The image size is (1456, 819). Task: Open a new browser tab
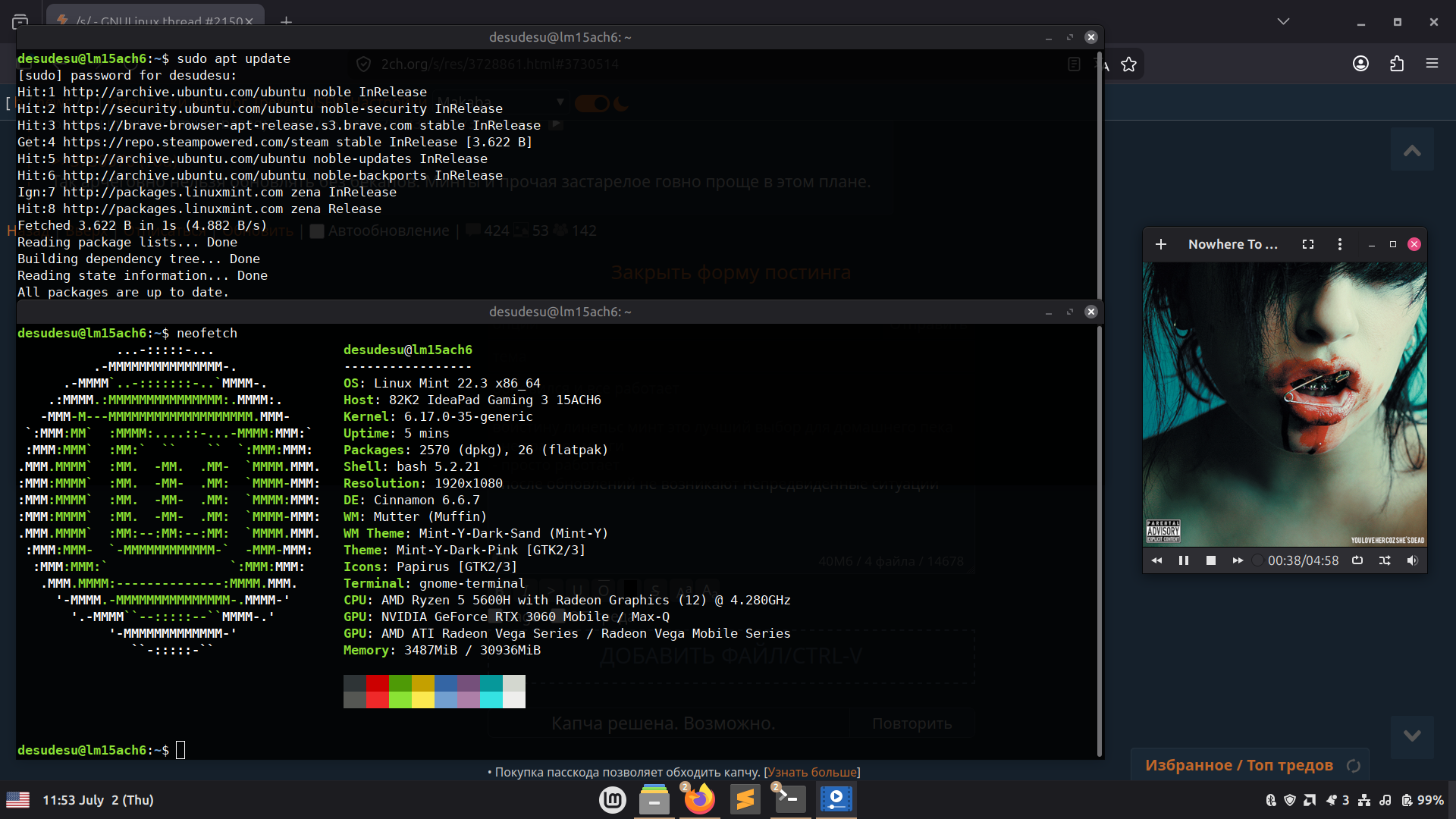pos(286,21)
